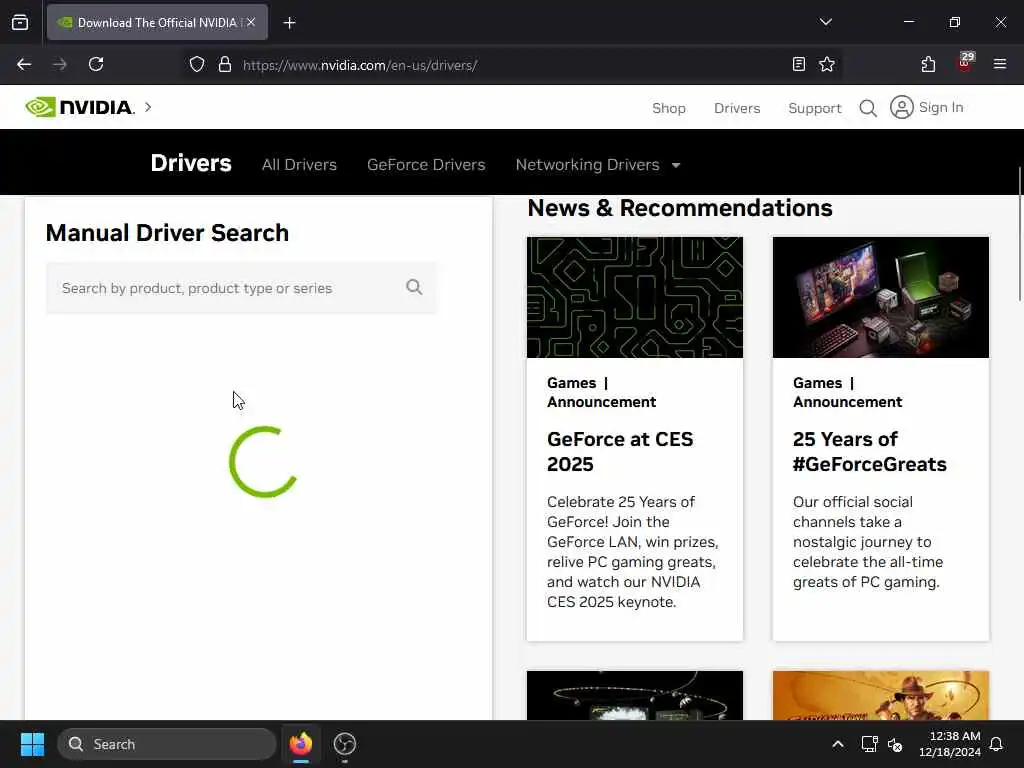Image resolution: width=1024 pixels, height=768 pixels.
Task: Open the list all tabs dropdown arrow
Action: pyautogui.click(x=825, y=22)
